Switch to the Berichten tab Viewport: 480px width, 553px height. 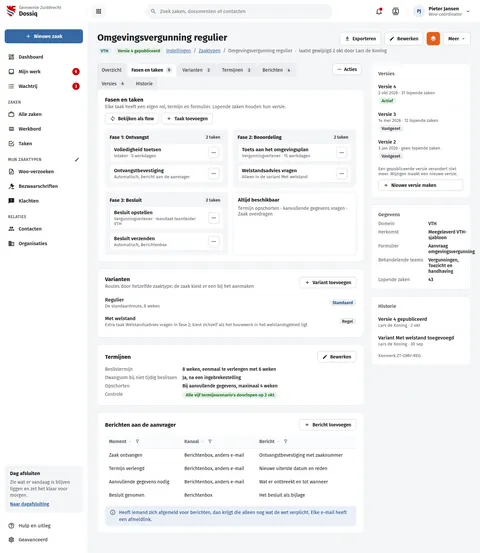click(276, 70)
